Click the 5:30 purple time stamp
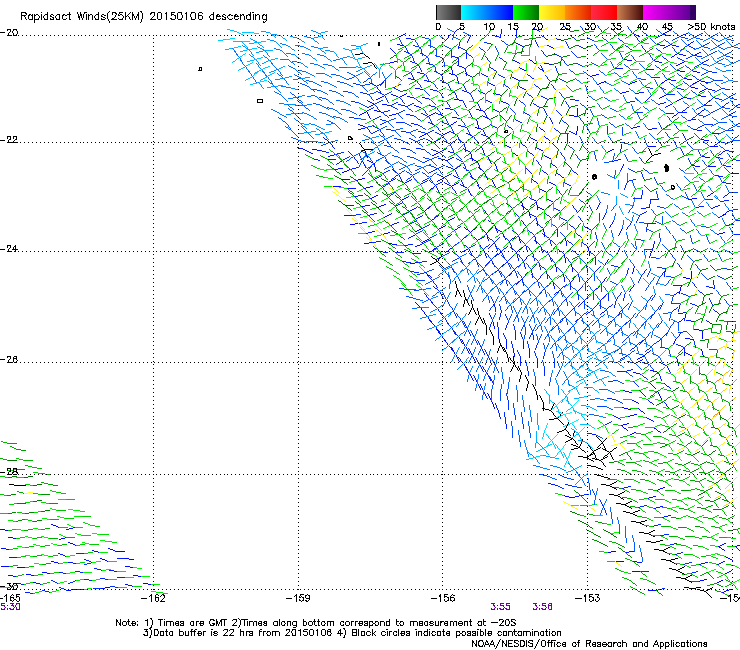The height and width of the screenshot is (650, 740). point(10,607)
